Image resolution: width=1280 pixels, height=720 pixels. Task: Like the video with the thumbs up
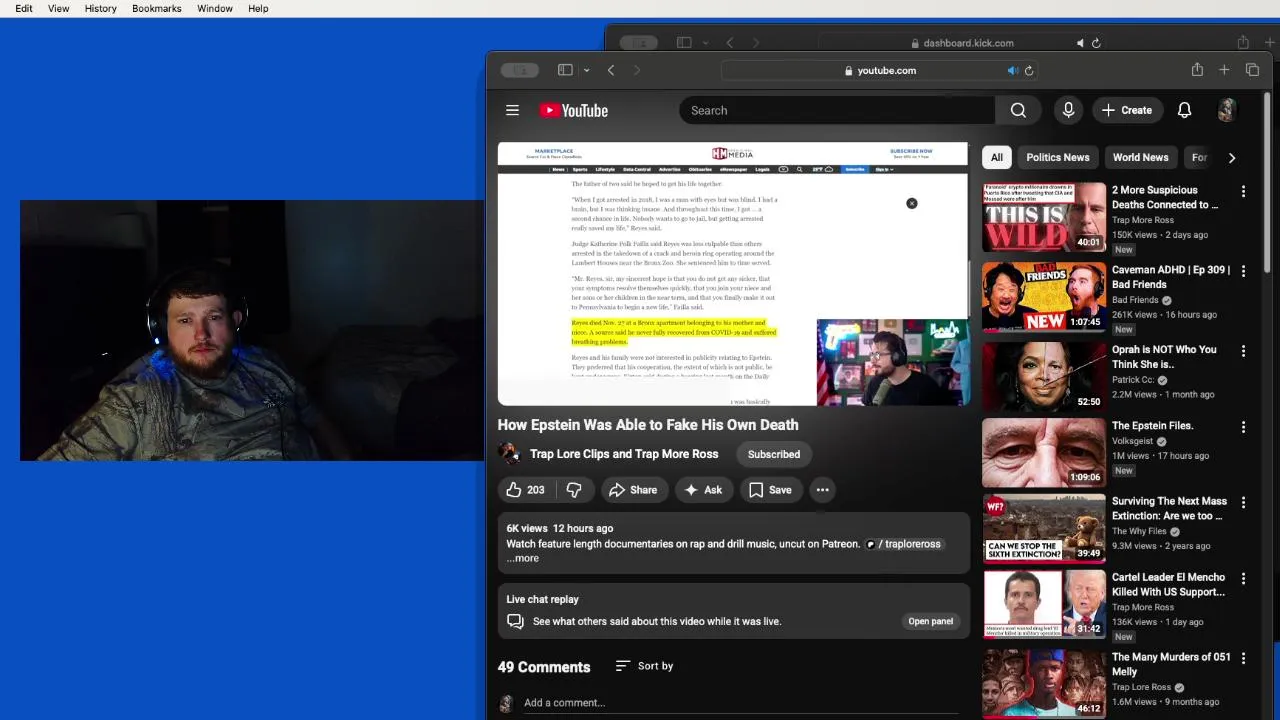point(526,490)
